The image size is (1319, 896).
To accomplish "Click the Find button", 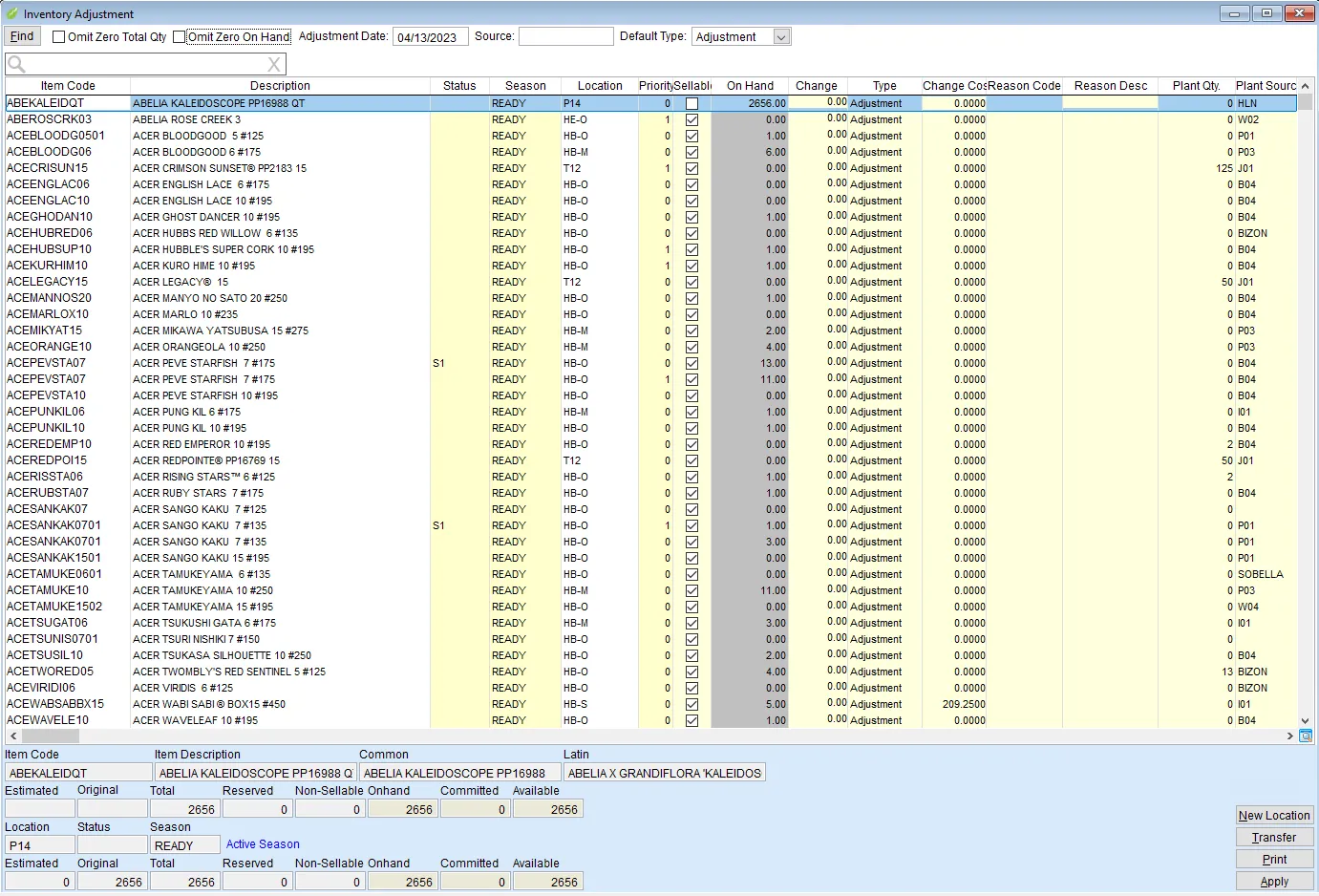I will [x=22, y=36].
